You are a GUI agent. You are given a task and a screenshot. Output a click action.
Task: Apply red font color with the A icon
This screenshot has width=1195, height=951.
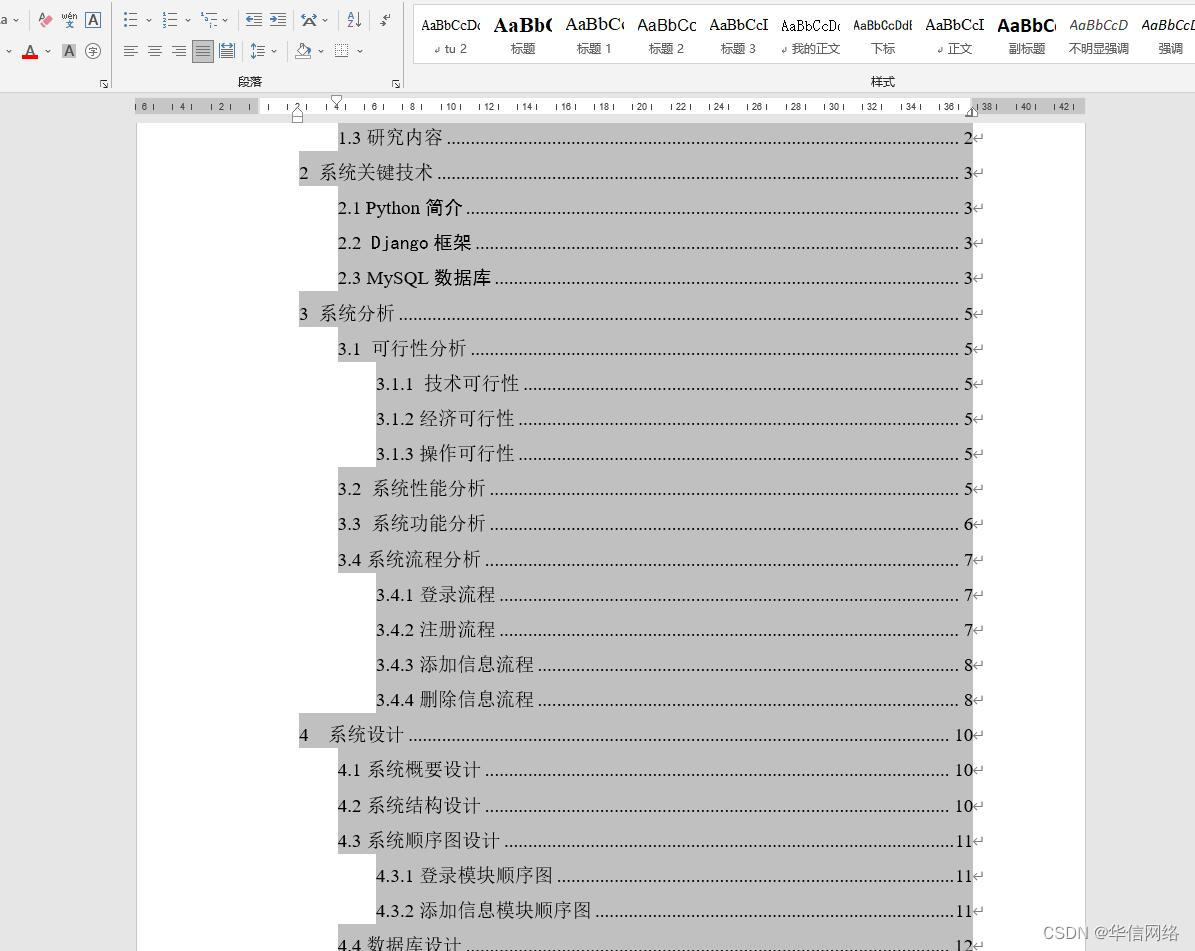click(x=31, y=51)
